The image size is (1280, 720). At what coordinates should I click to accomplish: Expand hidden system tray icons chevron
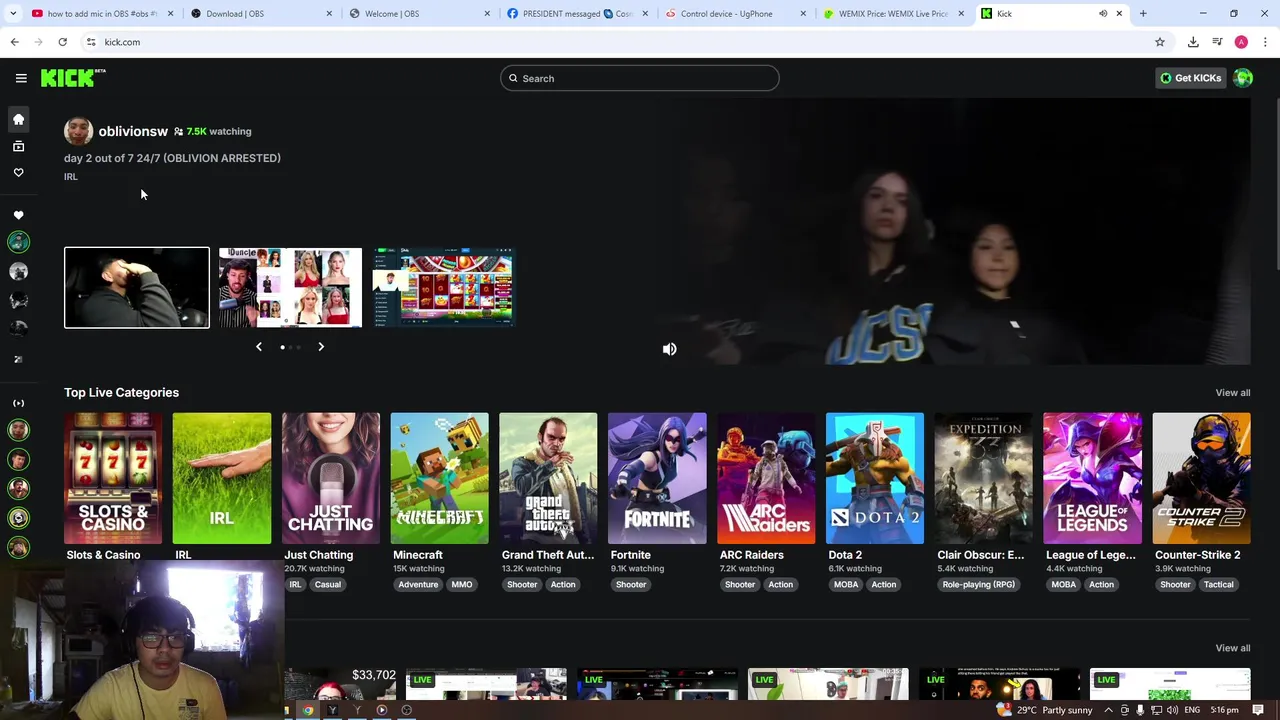click(x=1108, y=710)
